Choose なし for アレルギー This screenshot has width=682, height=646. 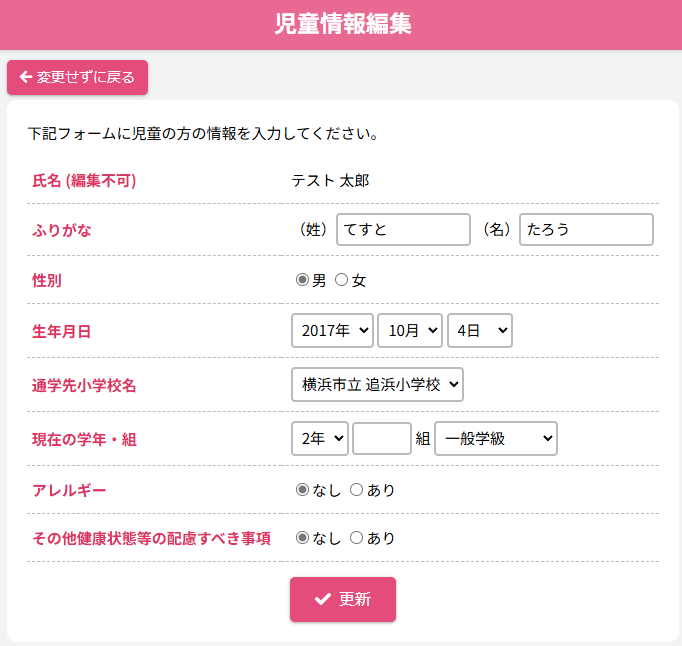click(302, 490)
